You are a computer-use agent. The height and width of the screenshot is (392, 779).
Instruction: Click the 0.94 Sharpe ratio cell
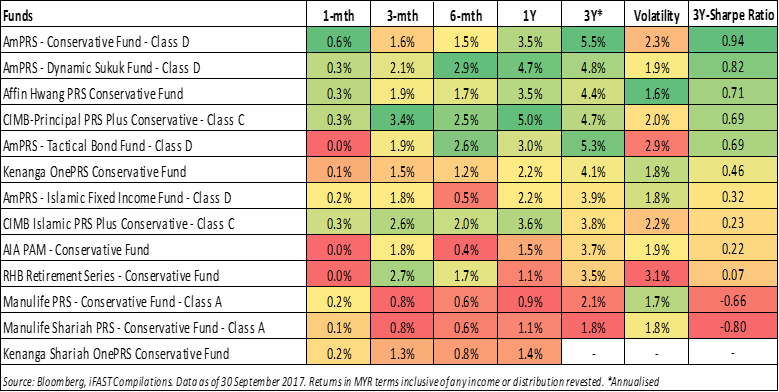click(733, 42)
